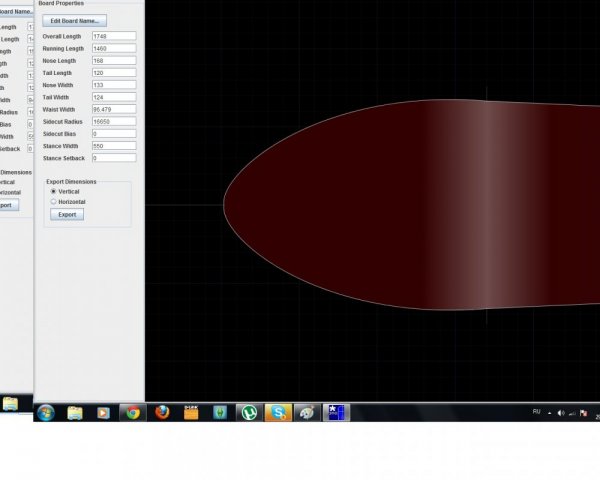This screenshot has height=480, width=600.
Task: Click the Overall Length input field
Action: (114, 36)
